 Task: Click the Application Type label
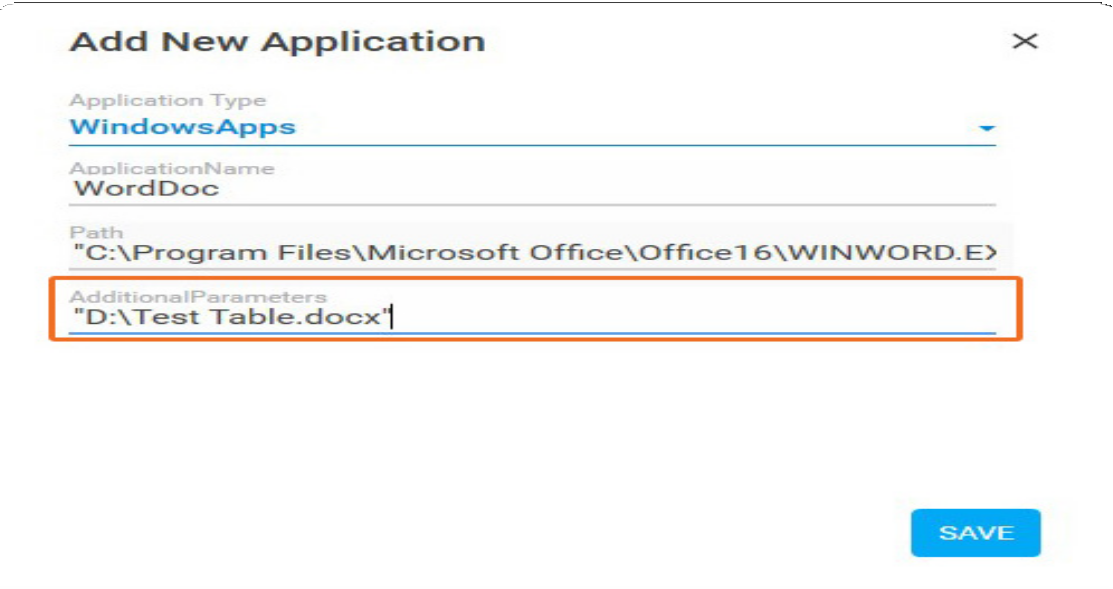click(168, 100)
